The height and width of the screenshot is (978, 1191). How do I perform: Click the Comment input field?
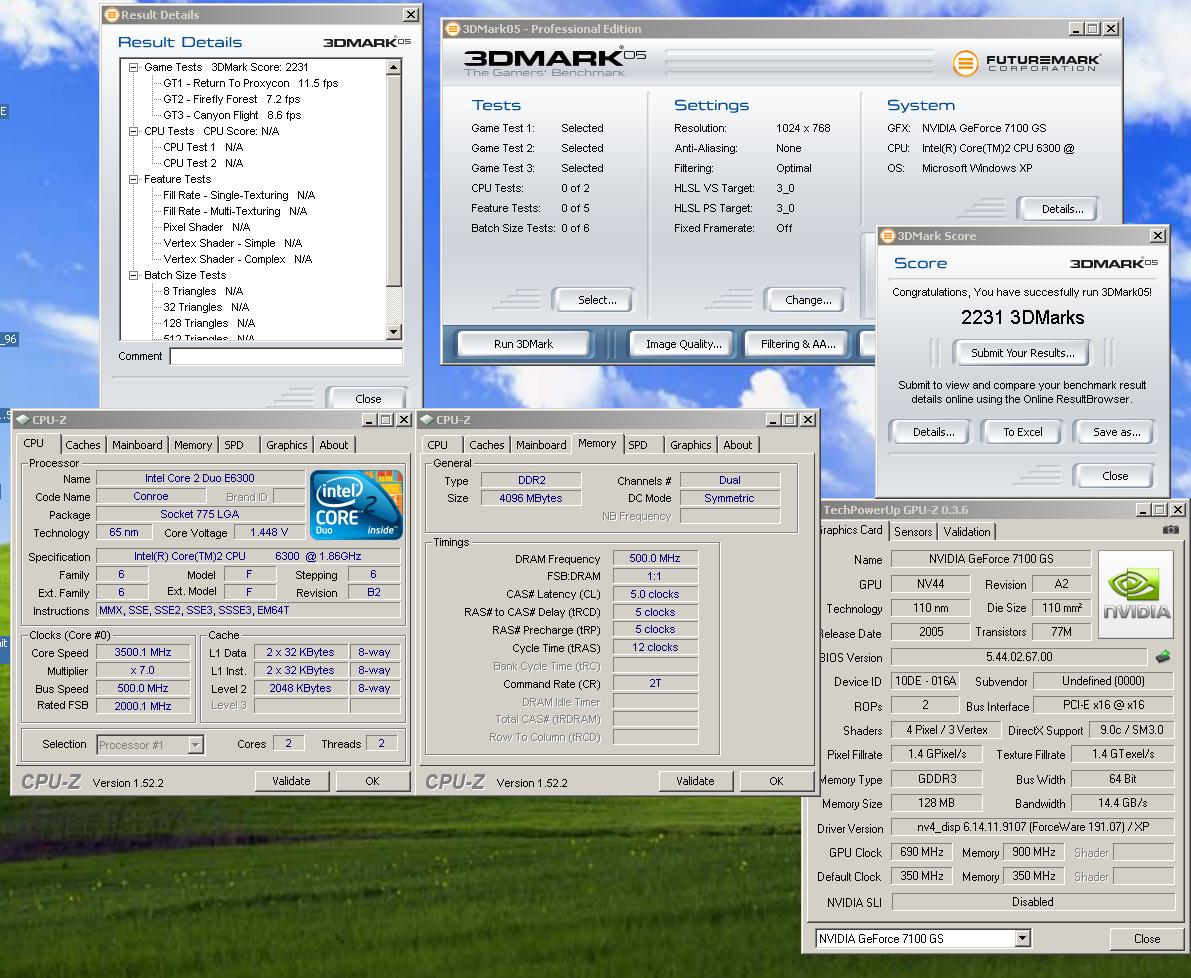(286, 356)
